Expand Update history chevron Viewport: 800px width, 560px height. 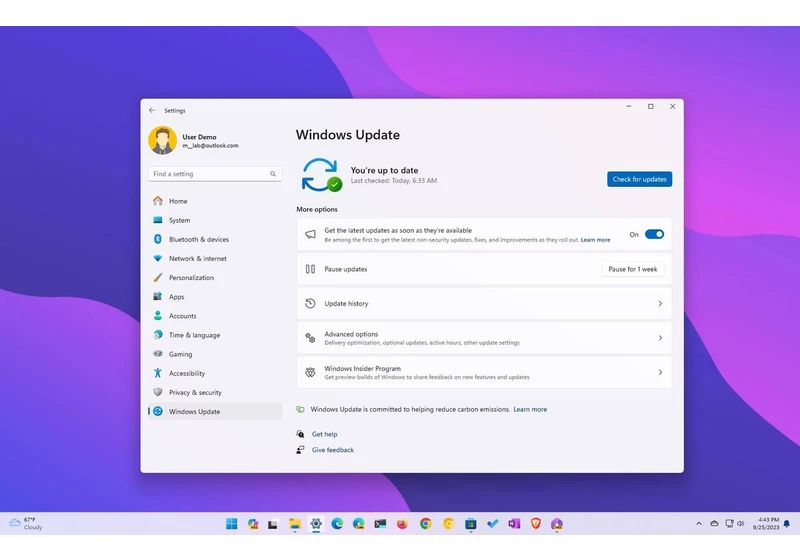click(660, 303)
